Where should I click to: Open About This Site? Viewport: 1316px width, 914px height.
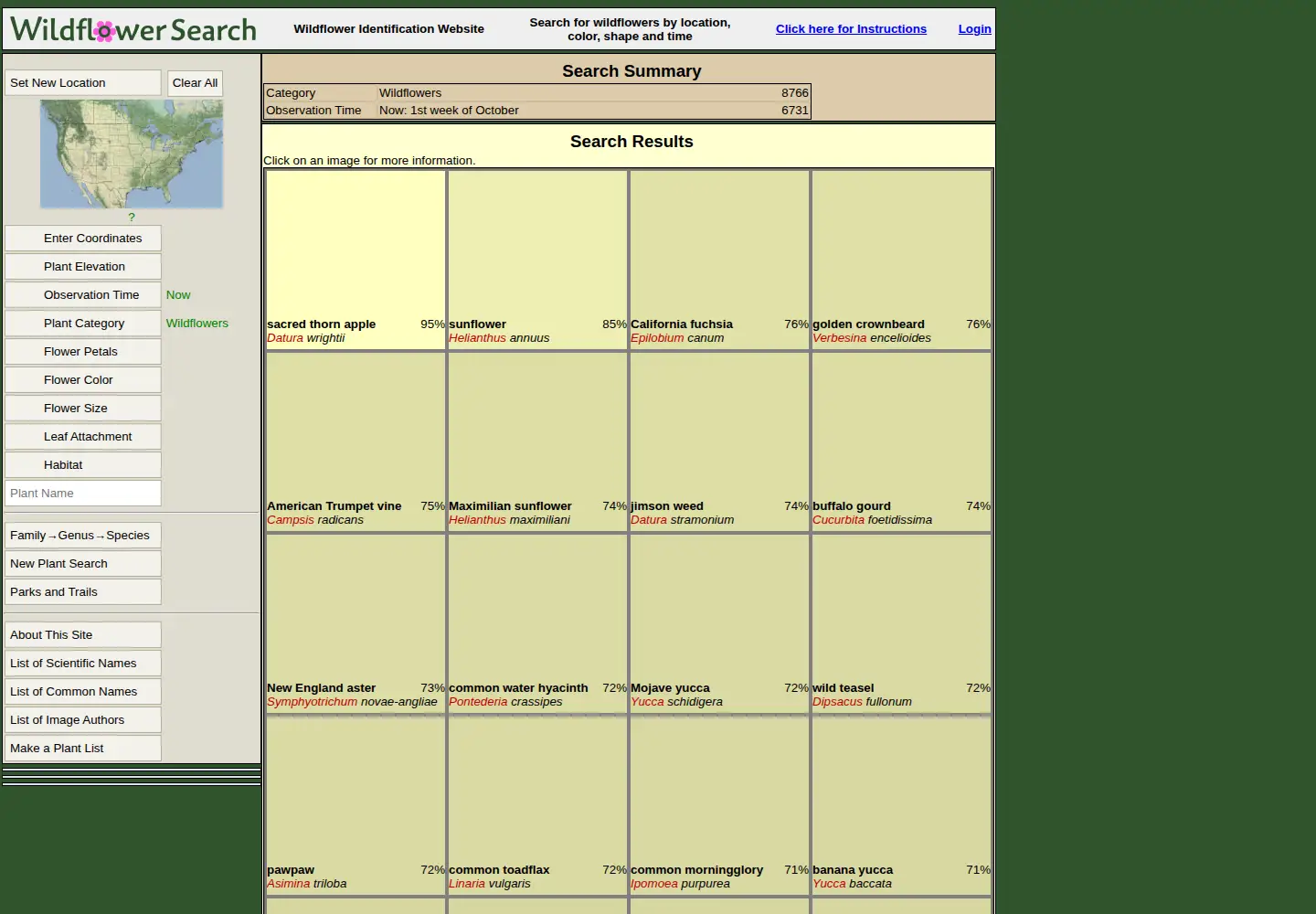point(83,635)
